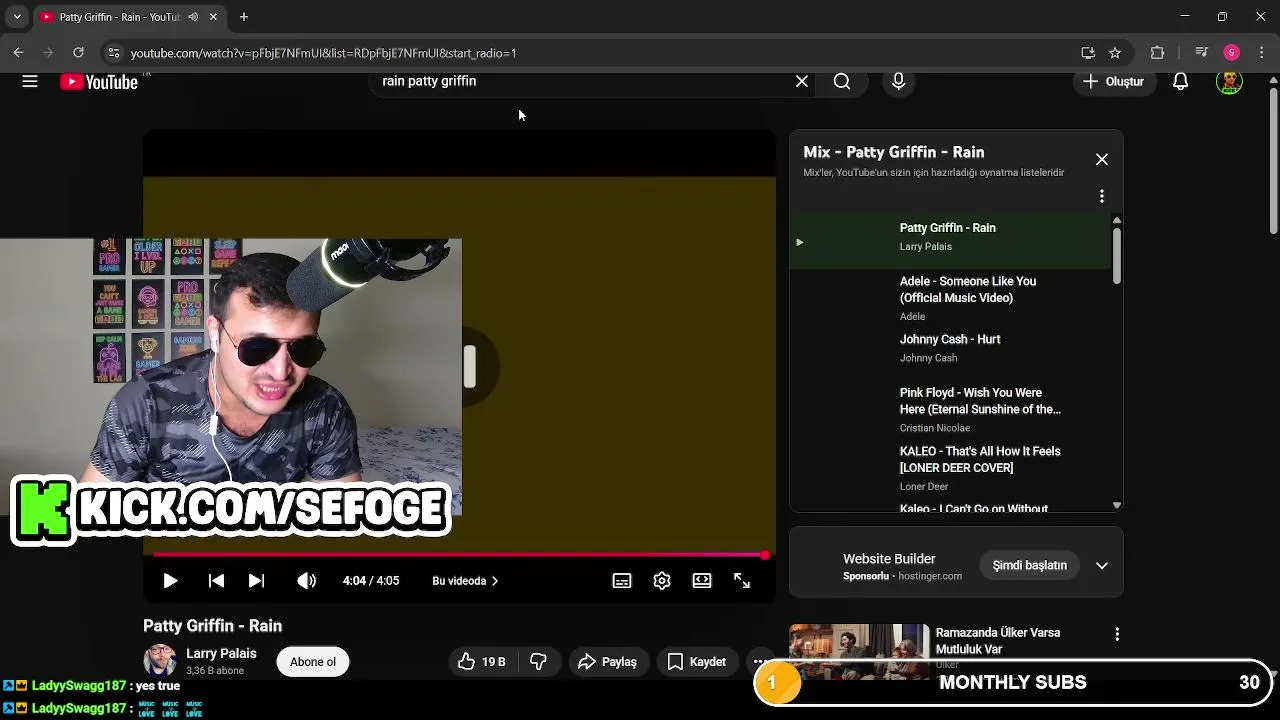Open a new browser tab plus icon

[244, 17]
